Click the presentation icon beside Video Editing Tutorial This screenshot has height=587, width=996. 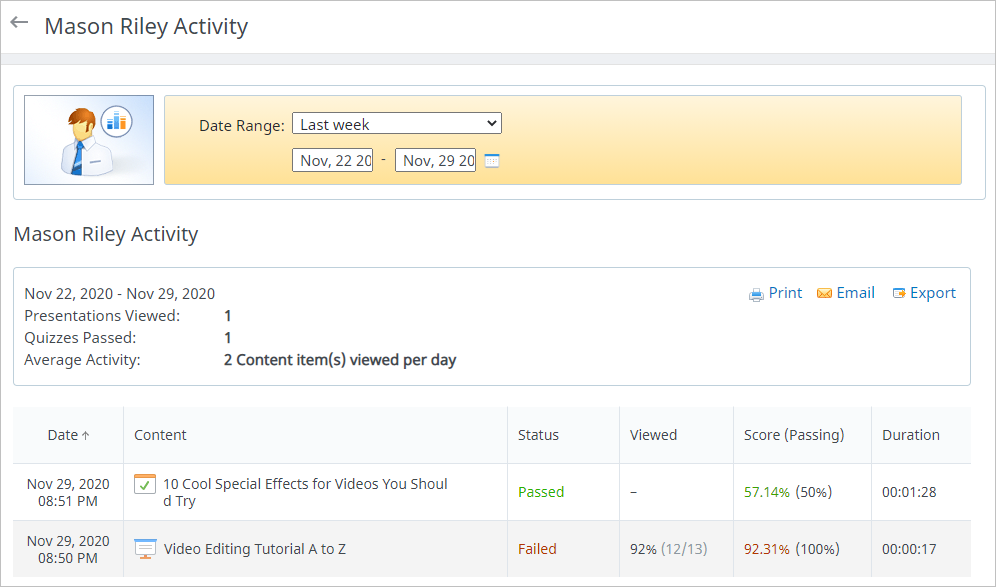pyautogui.click(x=145, y=548)
